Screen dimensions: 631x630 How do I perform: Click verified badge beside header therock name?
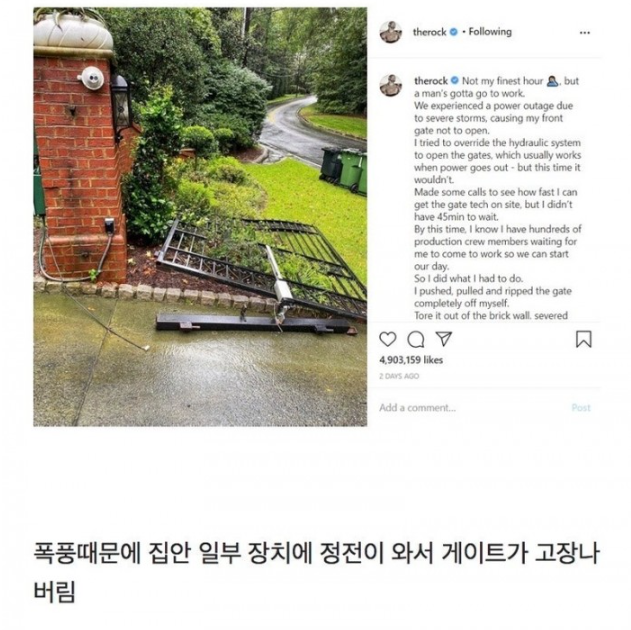454,32
